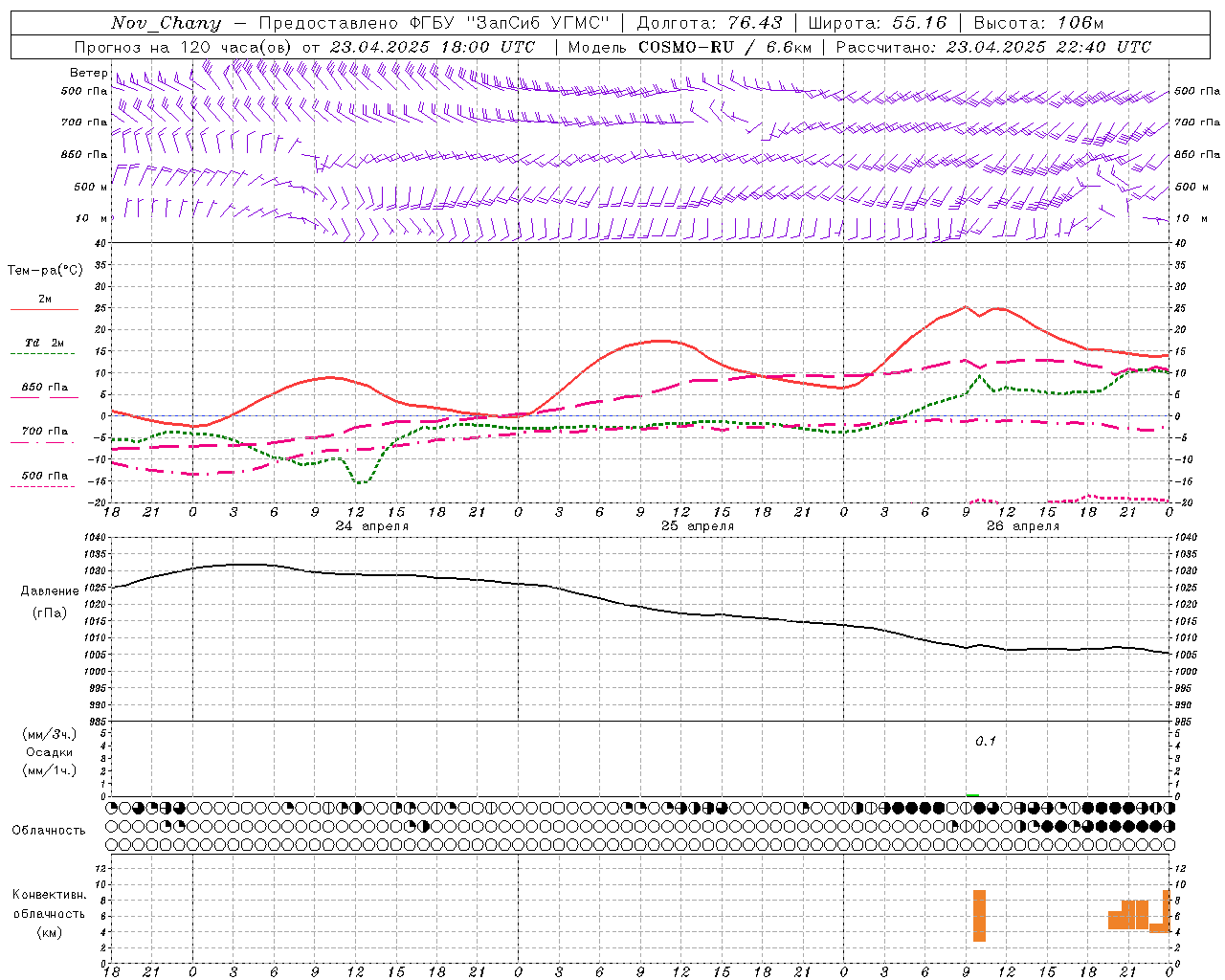
Task: Click the Ветер panel label
Action: point(88,73)
